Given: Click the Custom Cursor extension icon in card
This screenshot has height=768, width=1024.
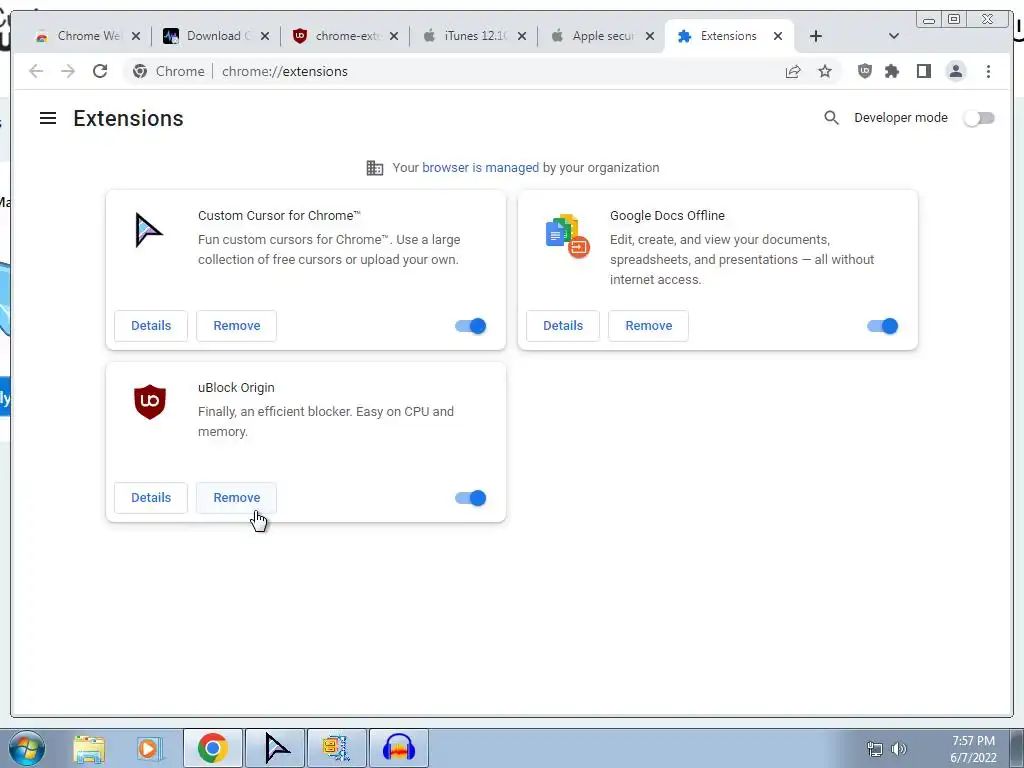Looking at the screenshot, I should click(x=149, y=230).
